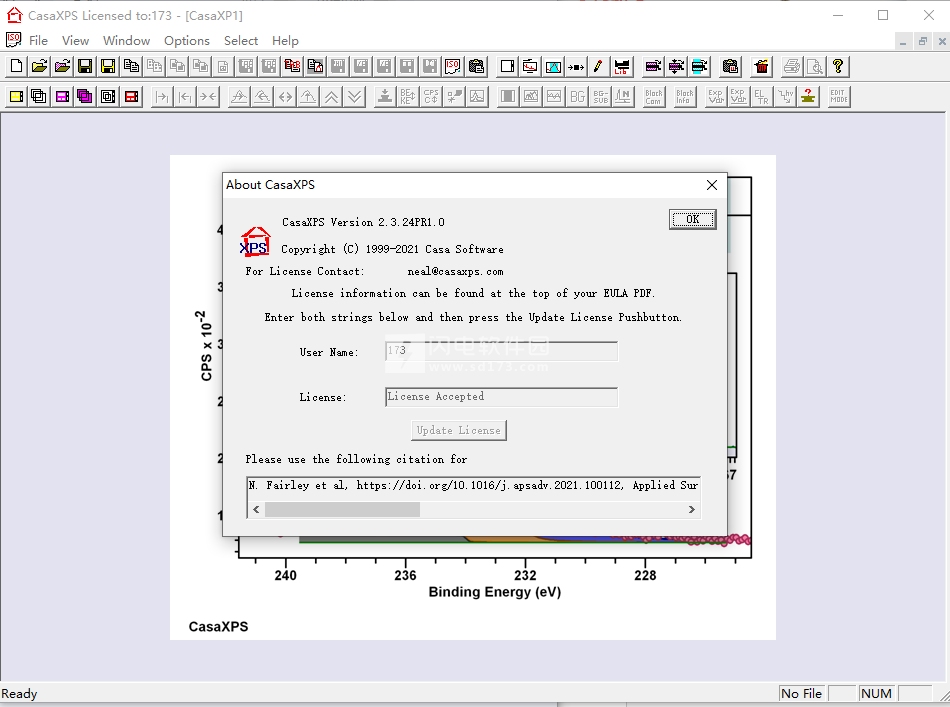This screenshot has width=950, height=707.
Task: Click the neal@casaxps.com contact email text
Action: pyautogui.click(x=456, y=271)
